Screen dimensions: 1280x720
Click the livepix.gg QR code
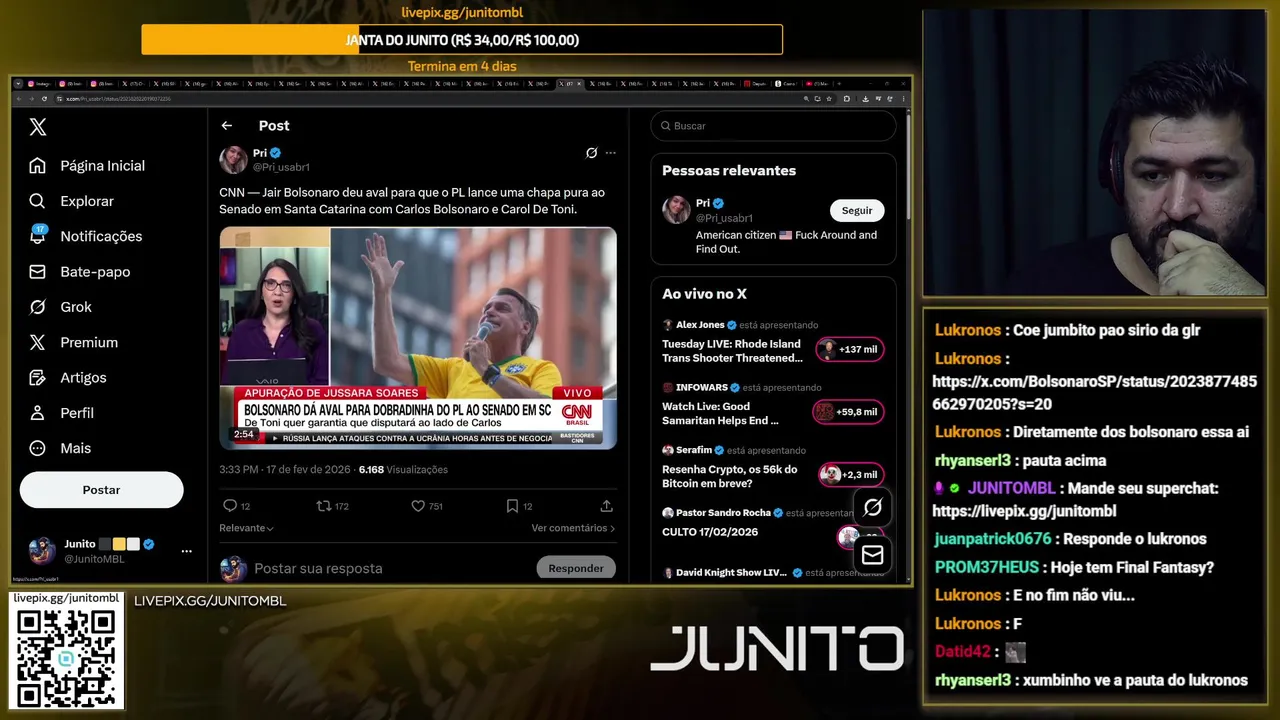tap(66, 657)
